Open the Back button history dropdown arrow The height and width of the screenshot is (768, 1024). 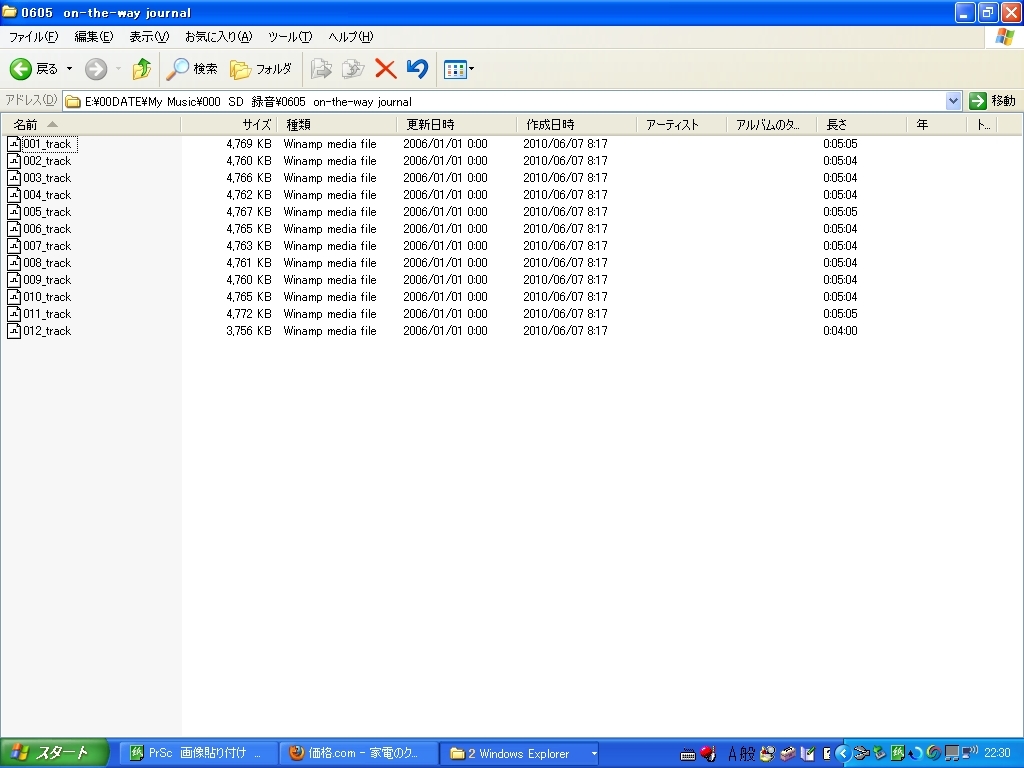tap(69, 69)
